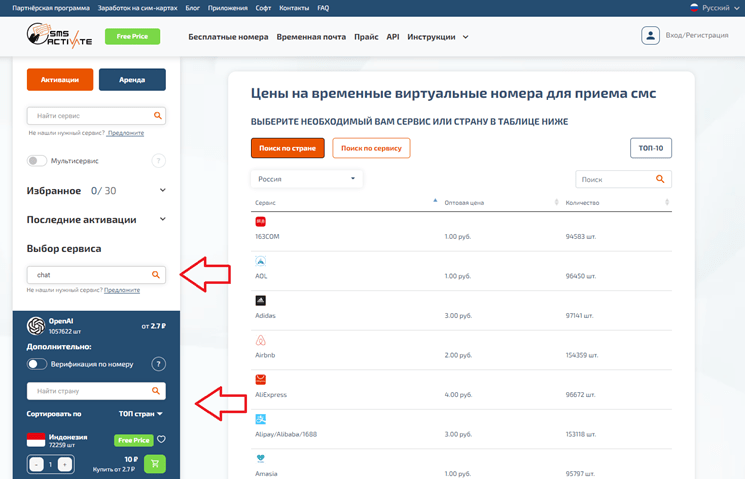Focus the price table search input
Image resolution: width=745 pixels, height=480 pixels.
[x=623, y=179]
